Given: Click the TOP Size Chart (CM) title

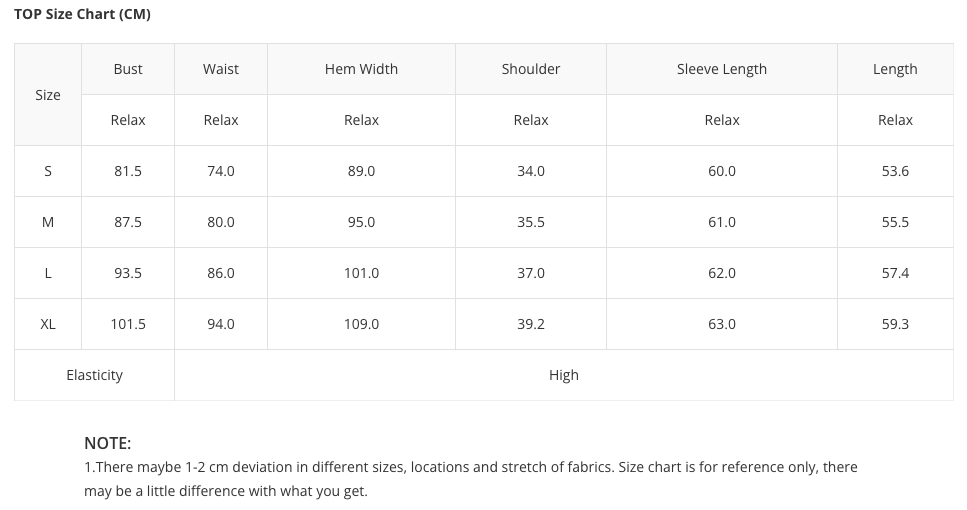Looking at the screenshot, I should pyautogui.click(x=82, y=14).
